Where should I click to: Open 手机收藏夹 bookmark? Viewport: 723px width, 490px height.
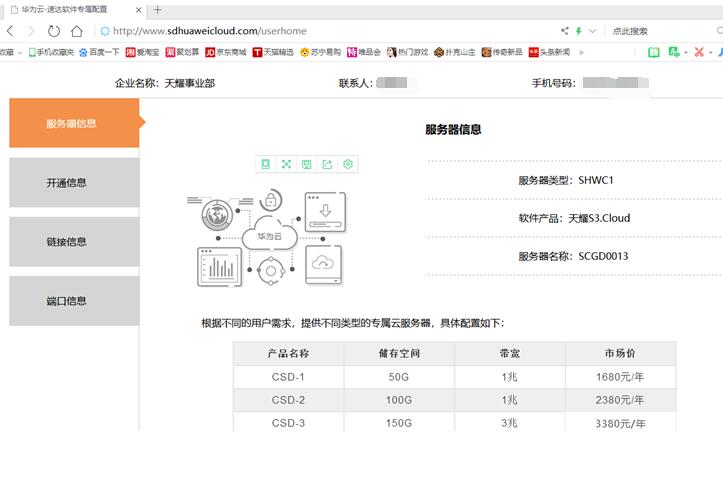(51, 52)
